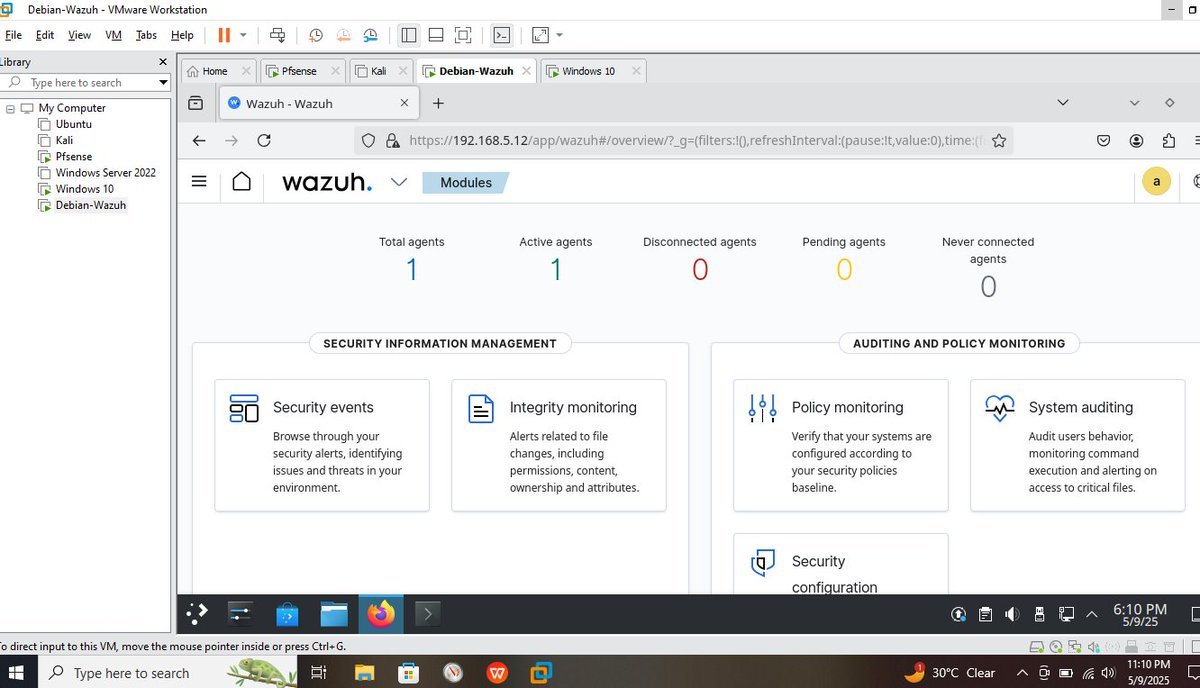Go to the Wazuh home icon
This screenshot has height=688, width=1200.
[x=241, y=181]
